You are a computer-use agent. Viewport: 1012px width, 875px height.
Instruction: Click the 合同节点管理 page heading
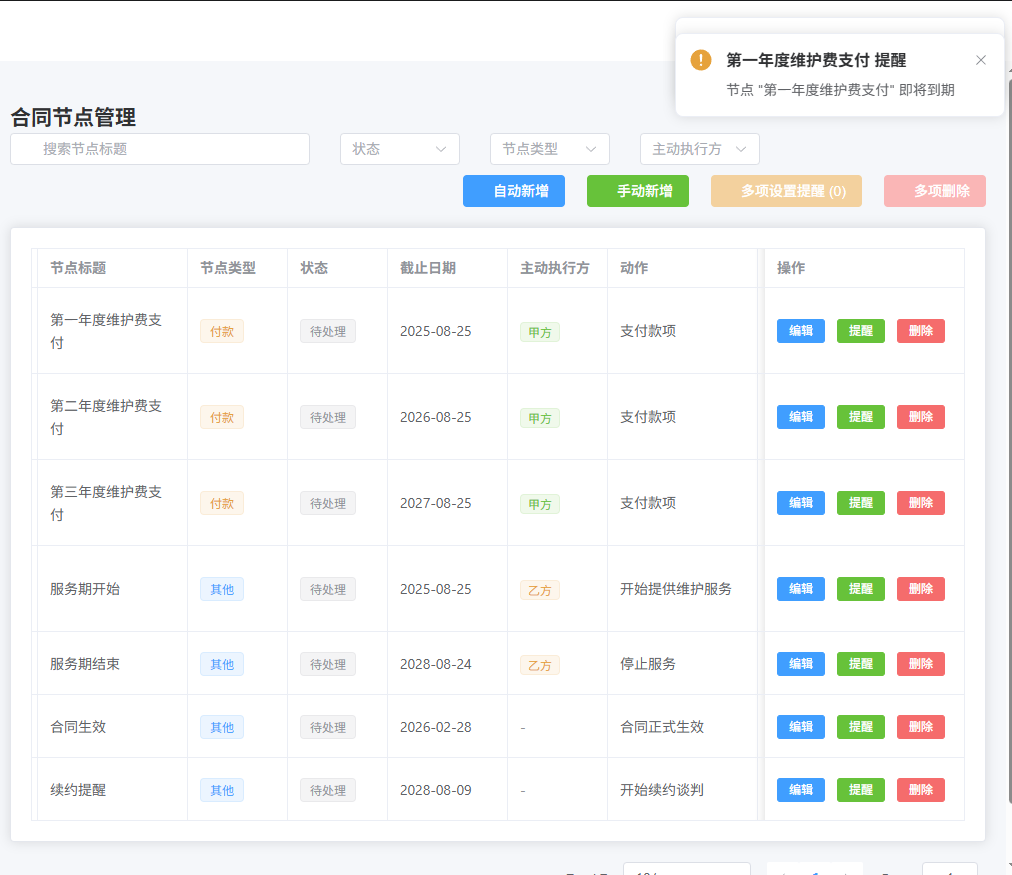pos(74,117)
